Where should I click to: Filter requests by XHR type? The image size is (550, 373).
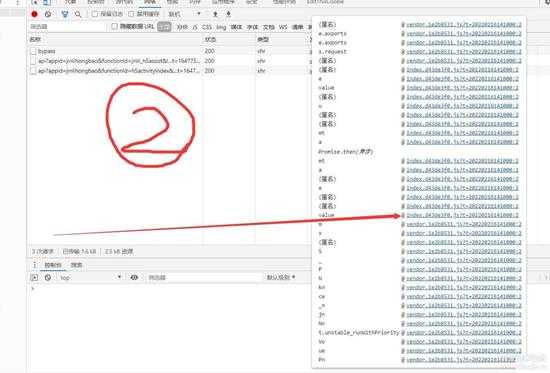182,27
